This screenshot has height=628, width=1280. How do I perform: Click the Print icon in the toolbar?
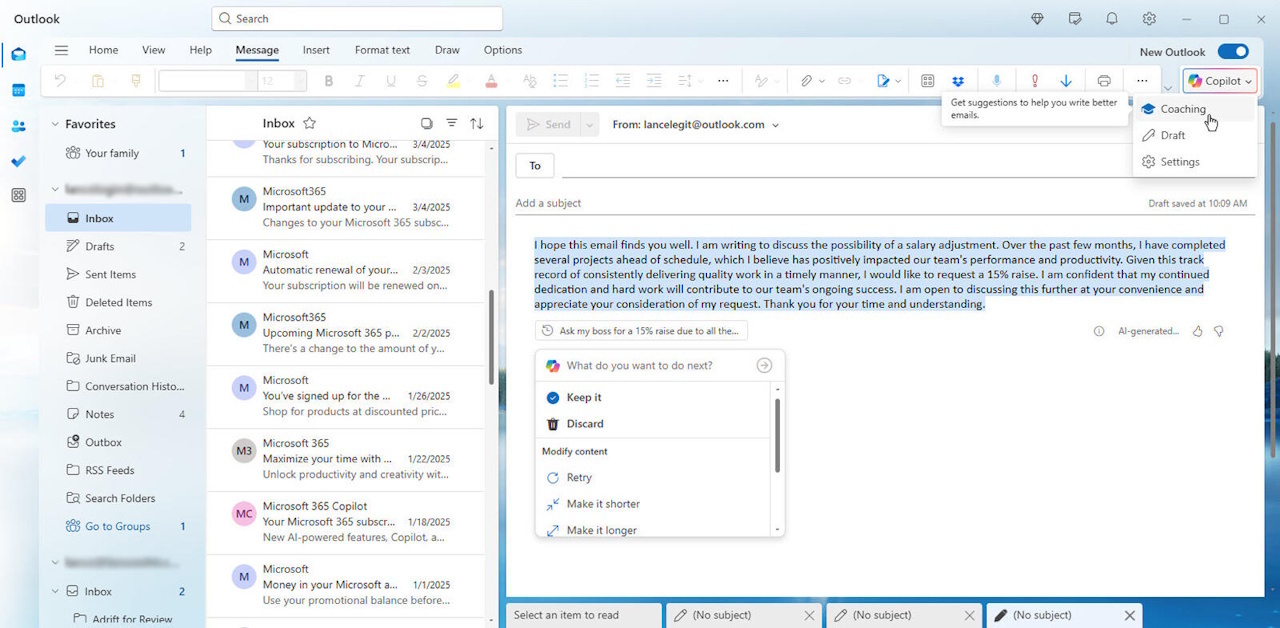(1104, 81)
